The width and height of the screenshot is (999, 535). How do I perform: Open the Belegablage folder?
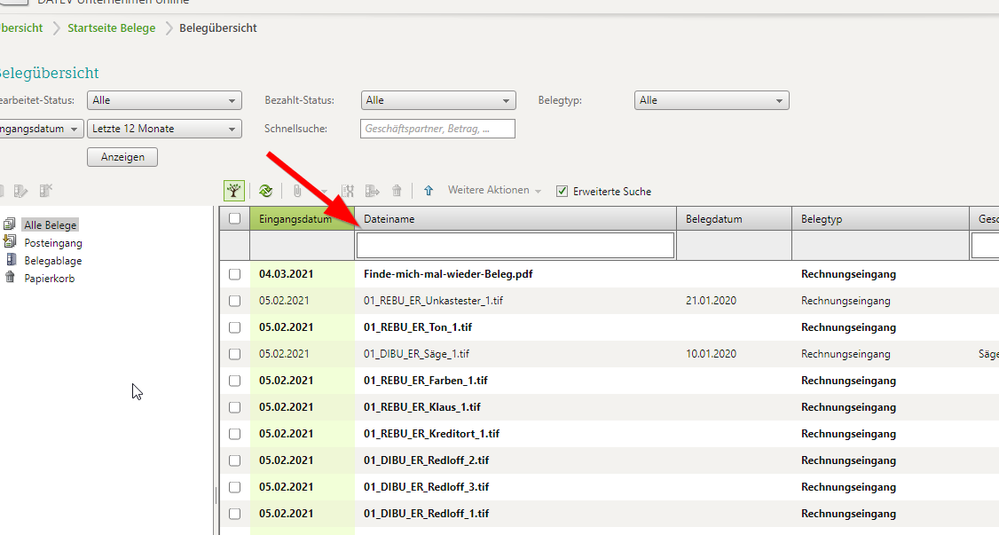tap(53, 261)
